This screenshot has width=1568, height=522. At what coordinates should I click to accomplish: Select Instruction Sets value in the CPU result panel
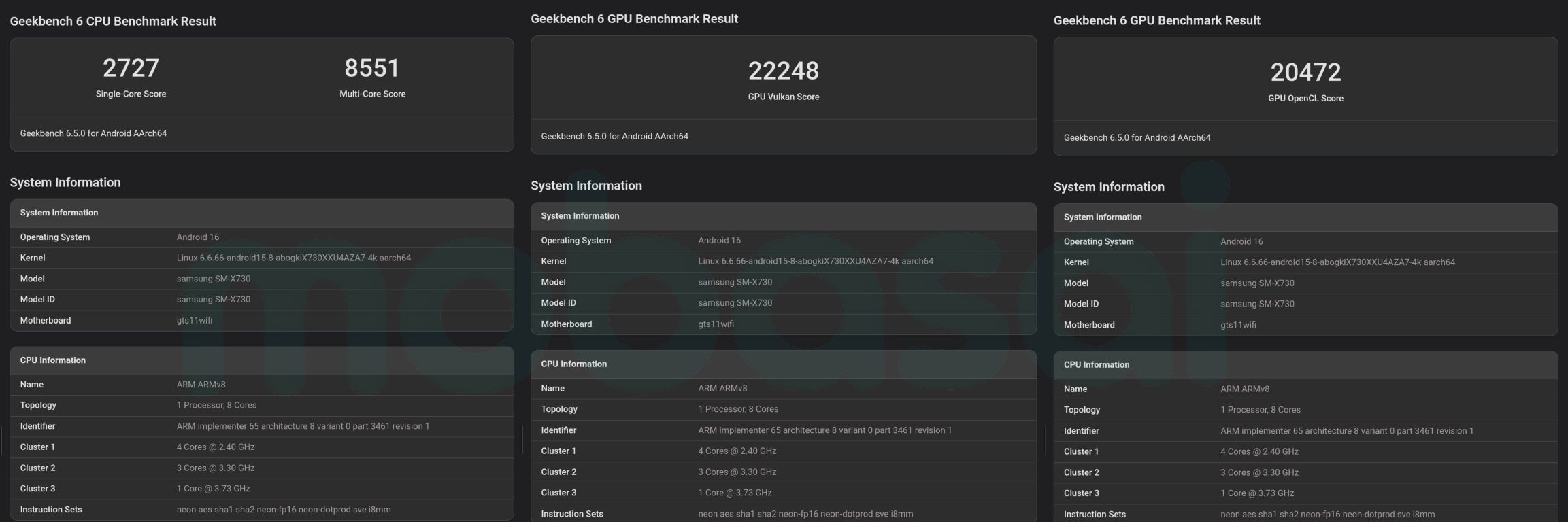(x=284, y=510)
